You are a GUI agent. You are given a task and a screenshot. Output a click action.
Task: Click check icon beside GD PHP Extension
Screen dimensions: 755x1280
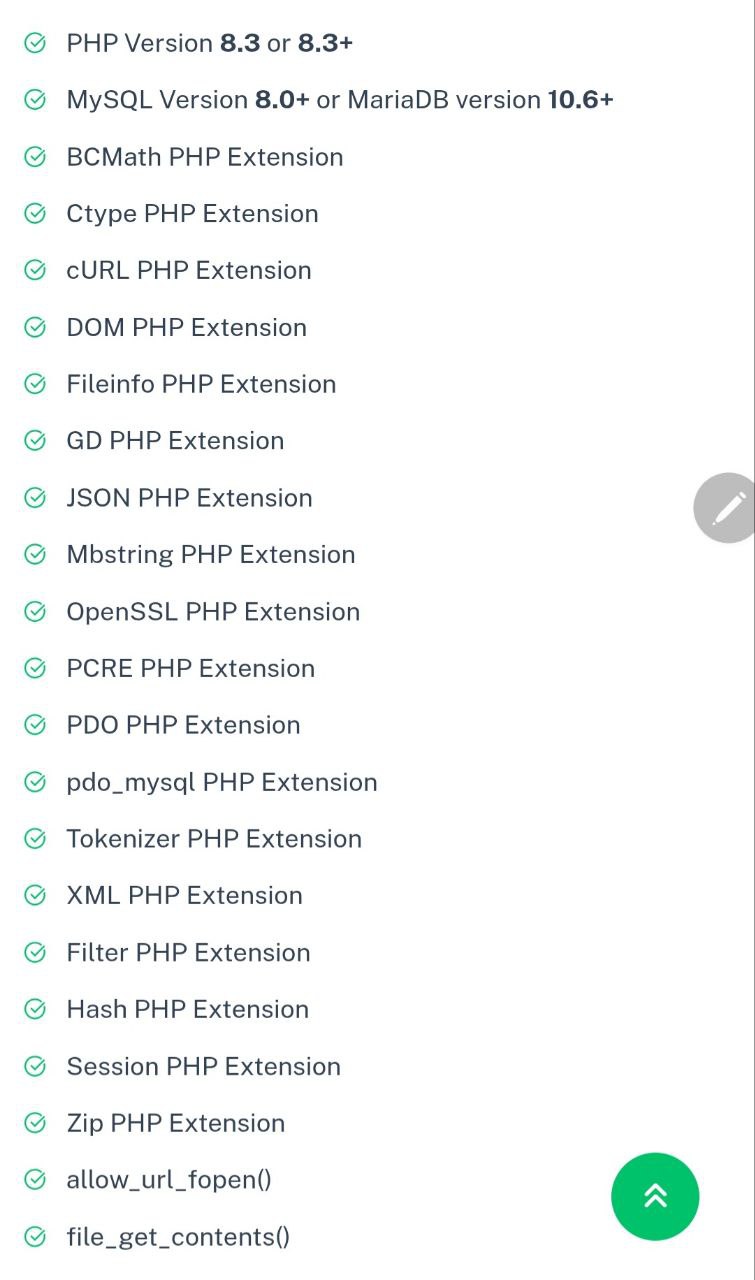point(35,441)
